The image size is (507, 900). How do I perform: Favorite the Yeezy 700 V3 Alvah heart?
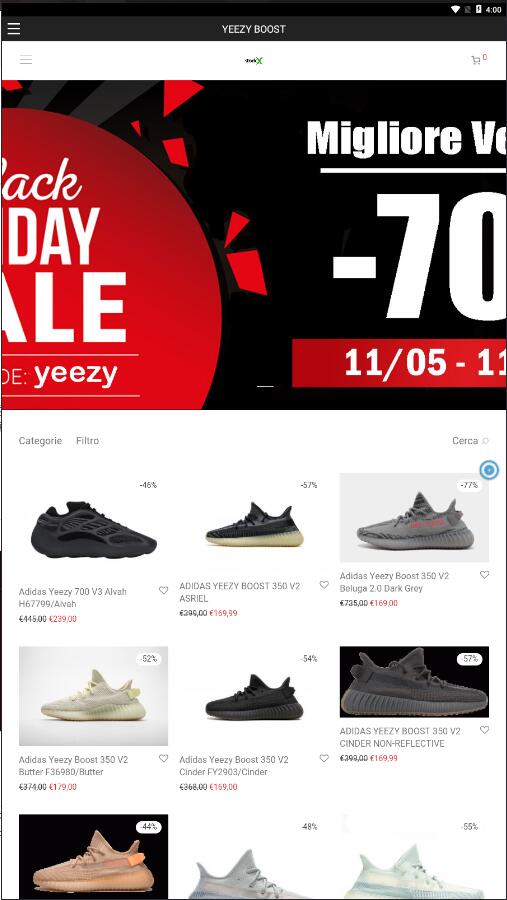[x=164, y=590]
